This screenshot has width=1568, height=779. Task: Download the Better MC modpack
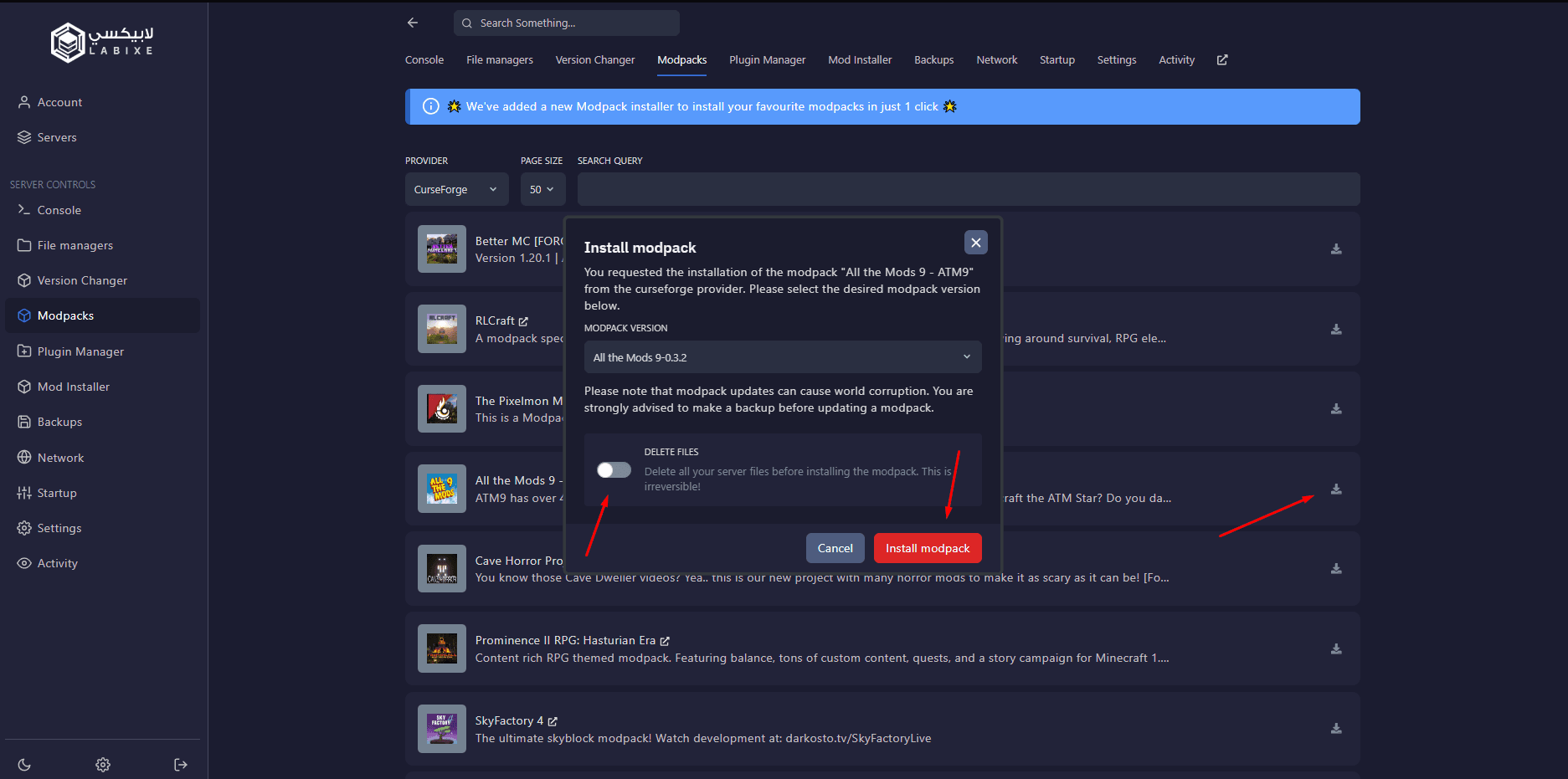[1336, 249]
